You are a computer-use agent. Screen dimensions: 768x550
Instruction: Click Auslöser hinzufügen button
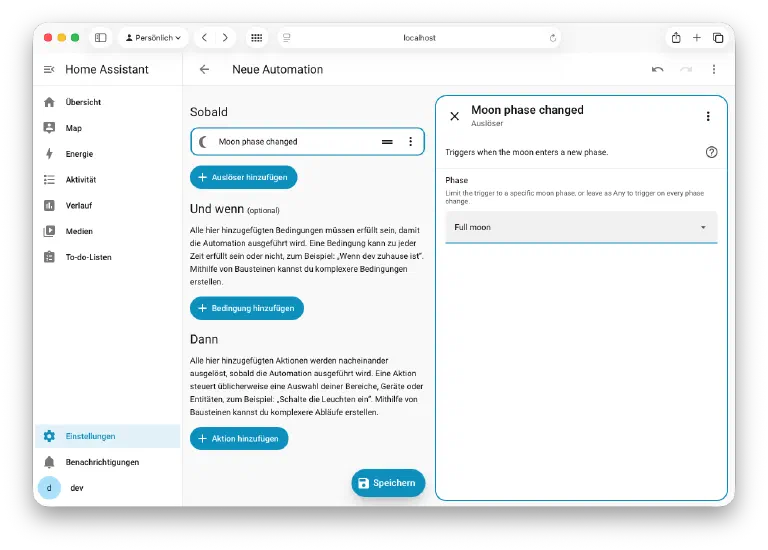(x=243, y=177)
